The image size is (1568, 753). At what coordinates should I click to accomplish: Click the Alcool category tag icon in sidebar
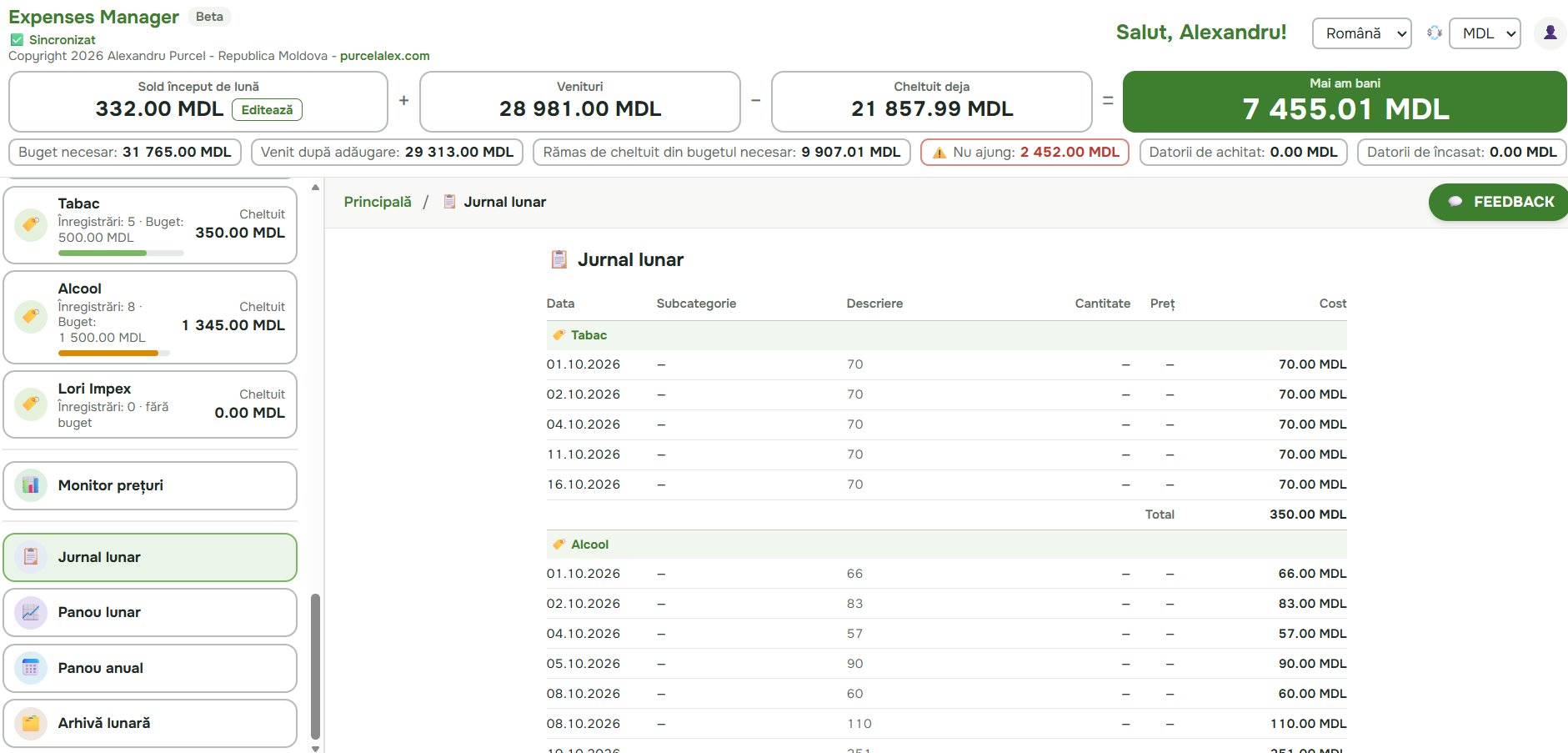(31, 317)
